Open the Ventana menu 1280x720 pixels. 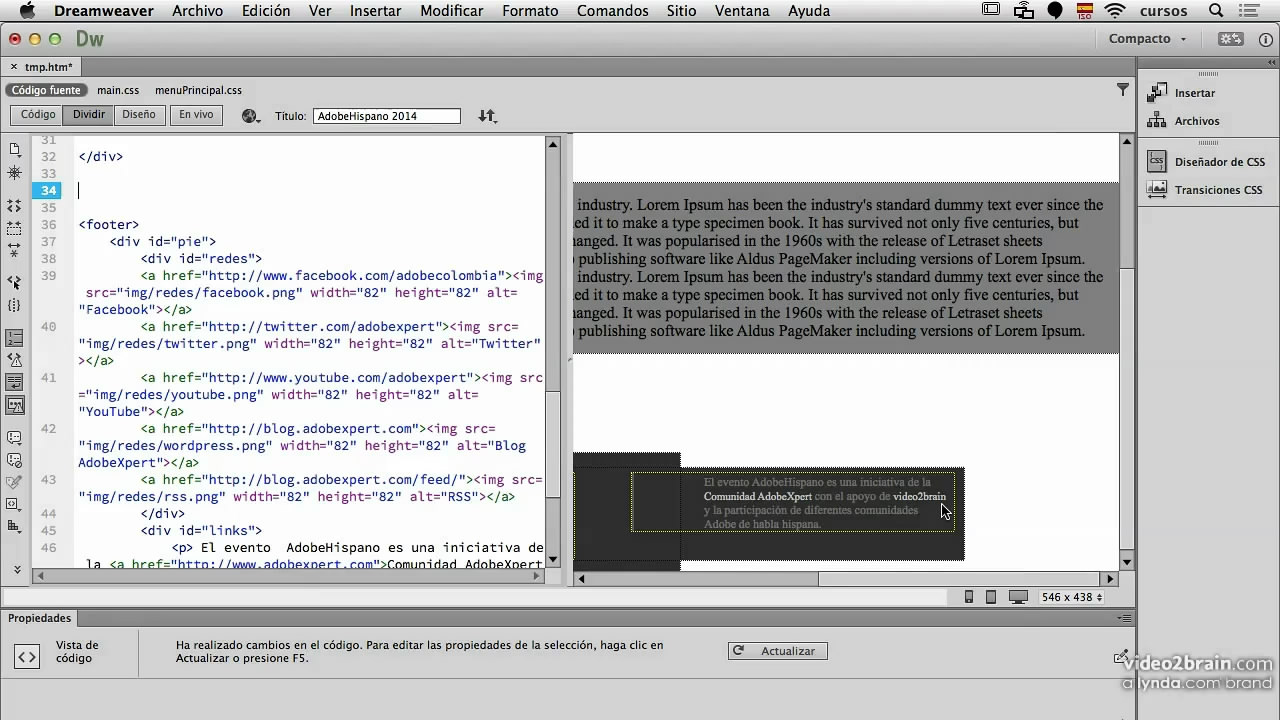(x=742, y=11)
